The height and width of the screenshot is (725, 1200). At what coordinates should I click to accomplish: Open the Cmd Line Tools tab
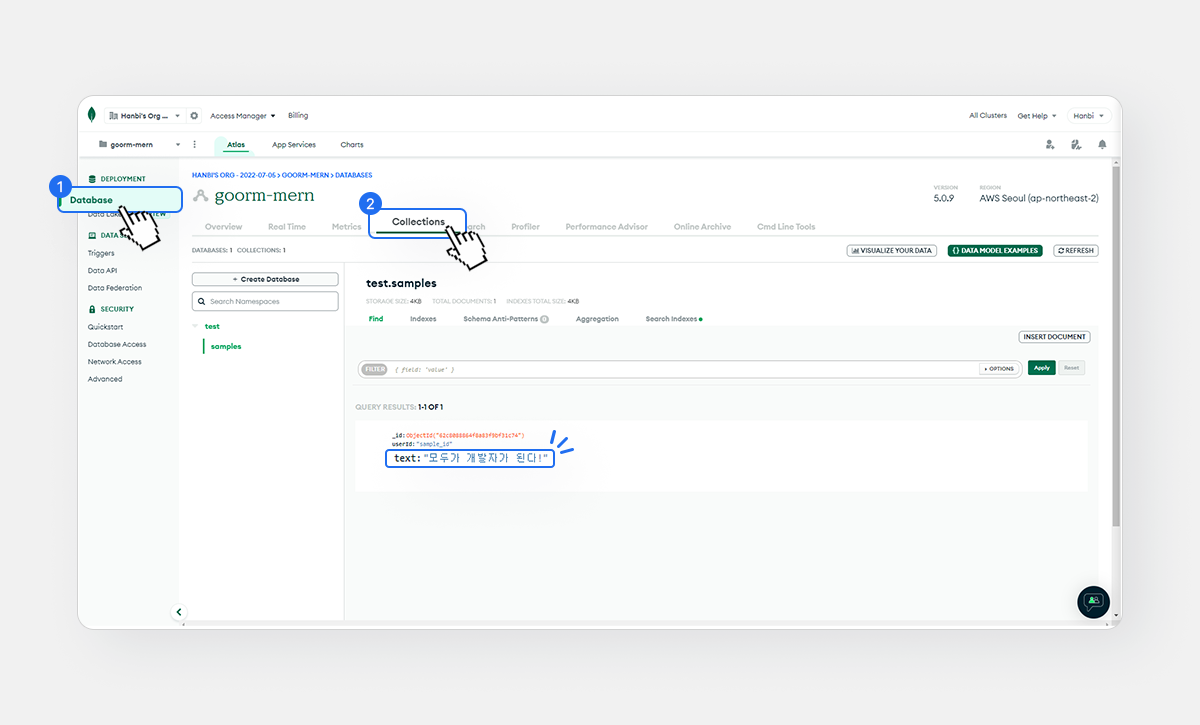coord(786,227)
